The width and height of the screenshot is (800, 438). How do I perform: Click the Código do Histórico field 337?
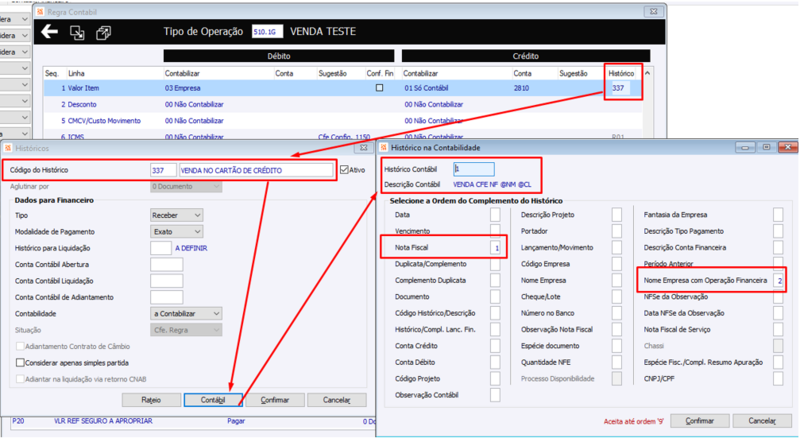[x=163, y=170]
